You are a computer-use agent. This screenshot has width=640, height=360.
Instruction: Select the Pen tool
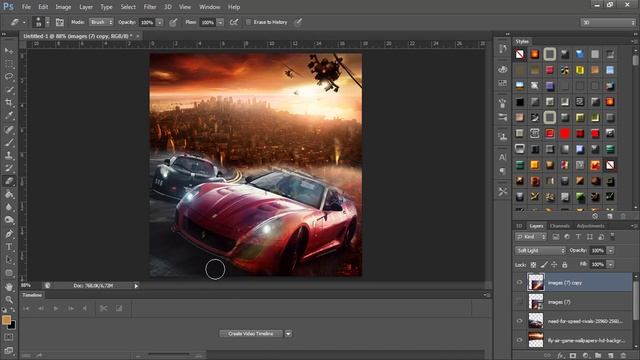[x=9, y=234]
